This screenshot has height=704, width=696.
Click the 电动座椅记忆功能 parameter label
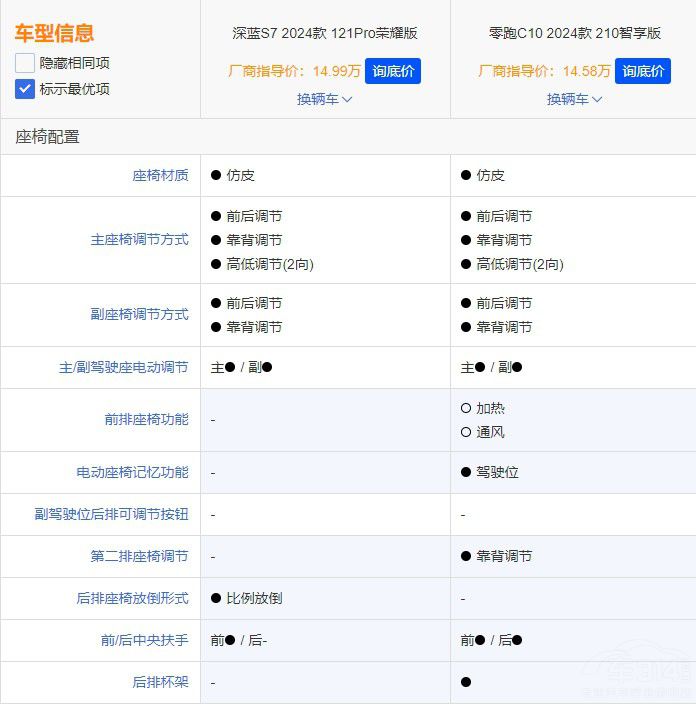click(132, 472)
